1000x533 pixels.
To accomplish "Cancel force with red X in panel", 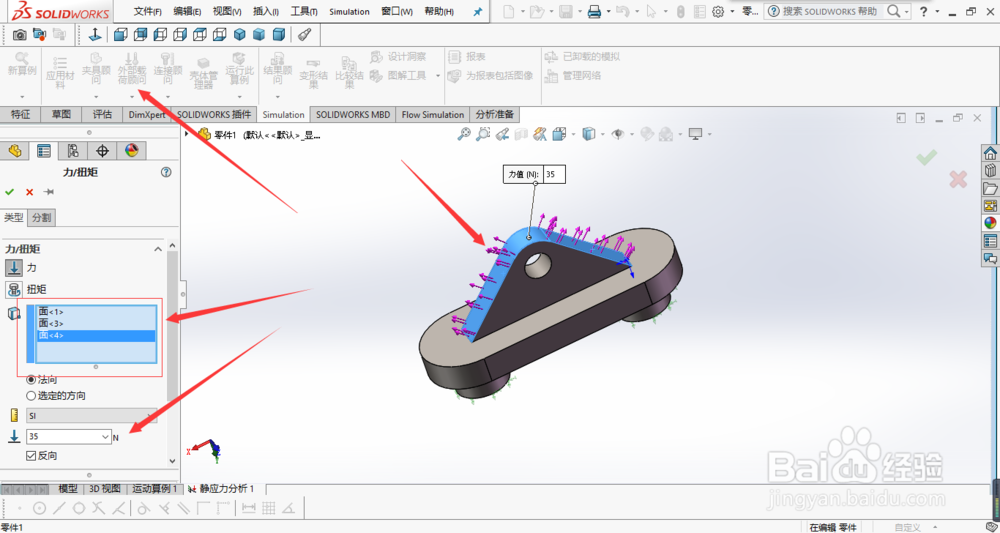I will coord(29,192).
